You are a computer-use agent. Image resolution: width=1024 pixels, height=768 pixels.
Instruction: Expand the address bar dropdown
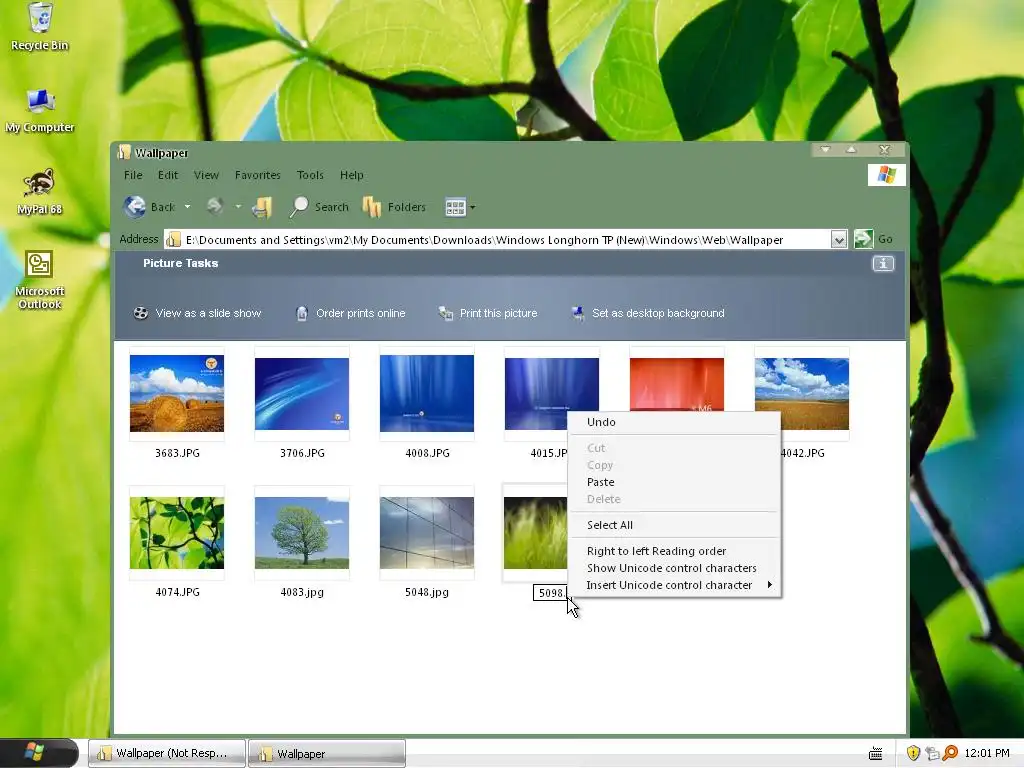point(839,240)
